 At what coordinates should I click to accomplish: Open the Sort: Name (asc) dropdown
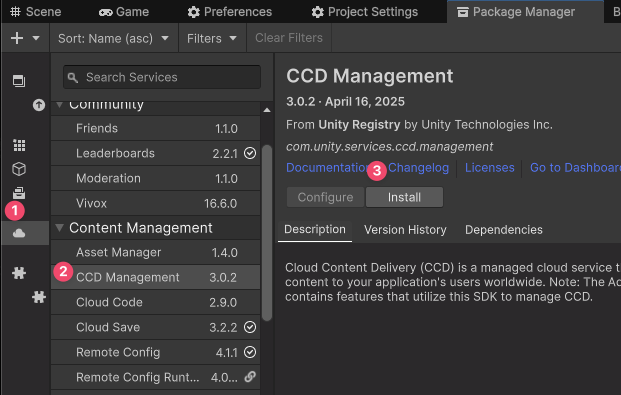click(x=114, y=38)
